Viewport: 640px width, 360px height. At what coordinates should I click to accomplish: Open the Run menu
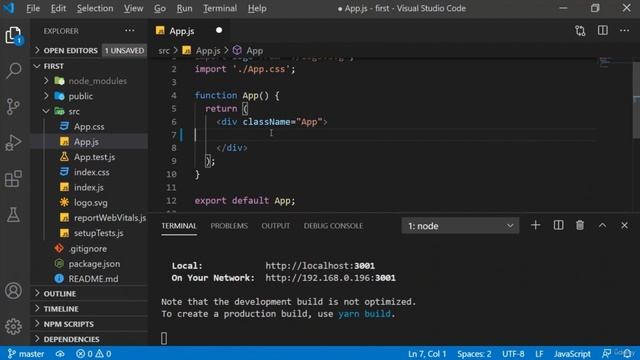(x=184, y=8)
